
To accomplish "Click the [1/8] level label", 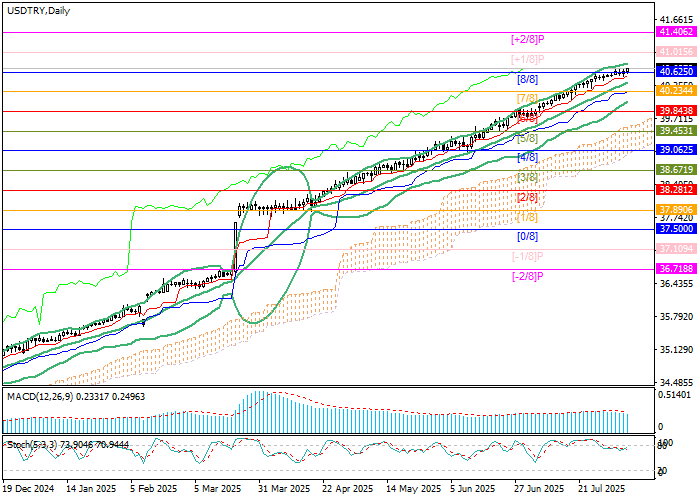I will 527,217.
